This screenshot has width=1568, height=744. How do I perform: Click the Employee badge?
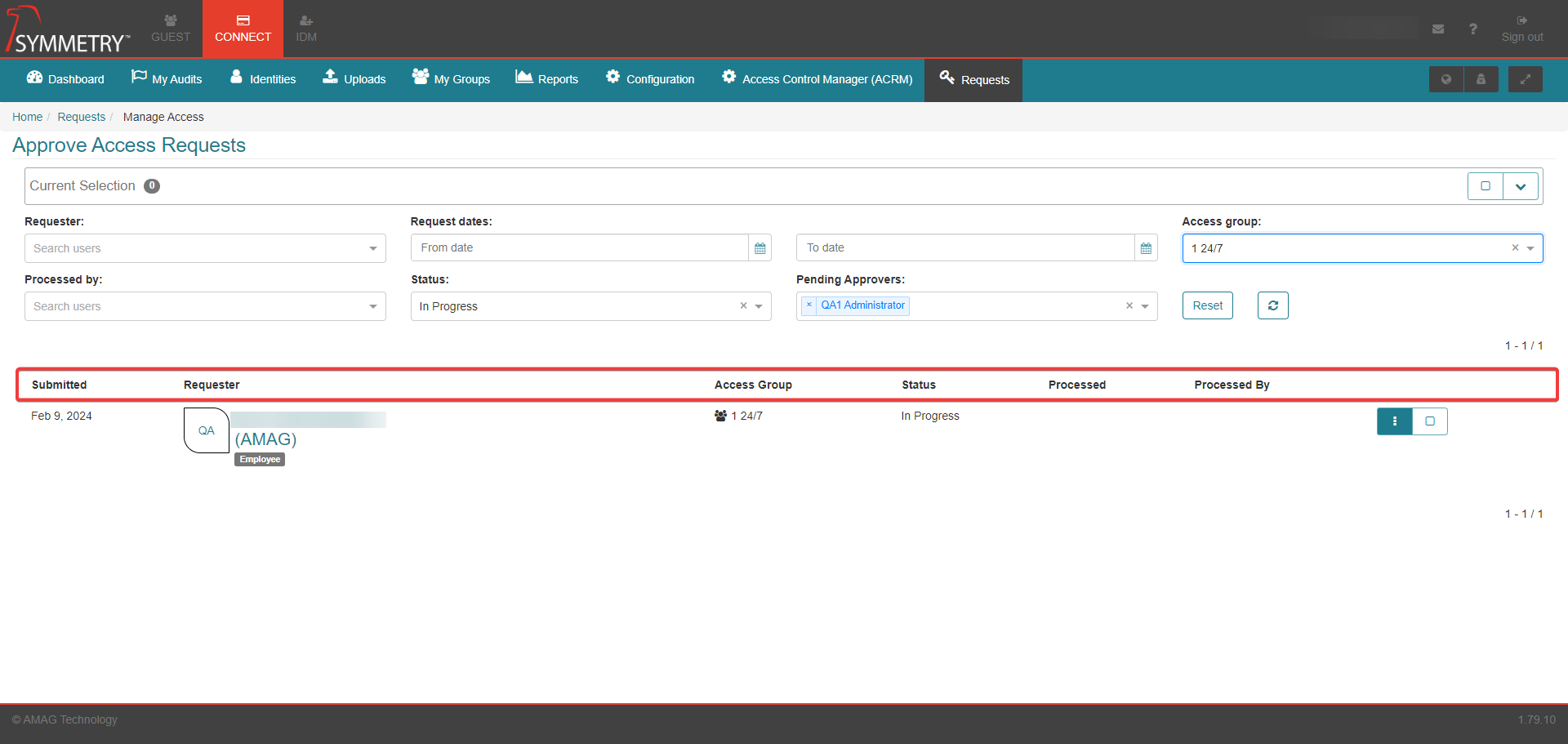(x=260, y=459)
